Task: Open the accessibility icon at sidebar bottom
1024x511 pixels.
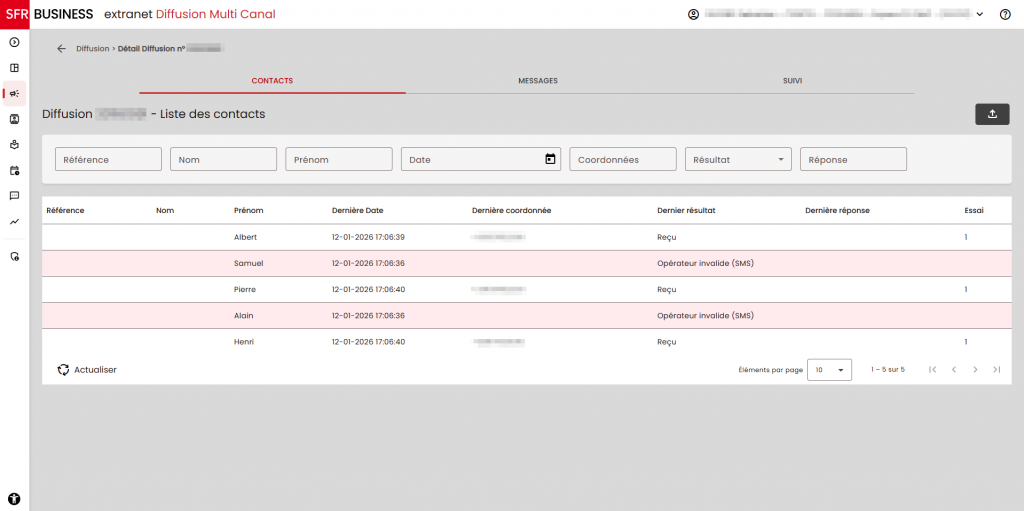Action: coord(14,497)
